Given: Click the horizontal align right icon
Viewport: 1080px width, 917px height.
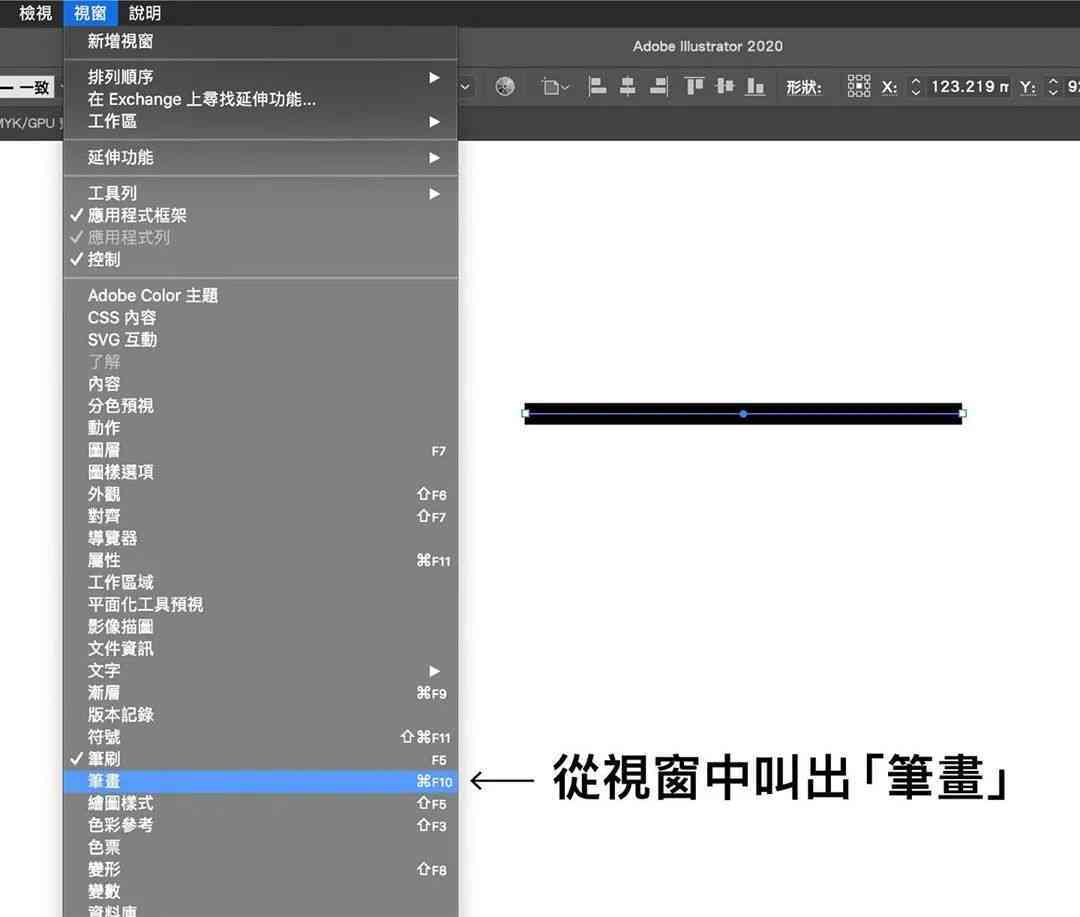Looking at the screenshot, I should (x=659, y=87).
